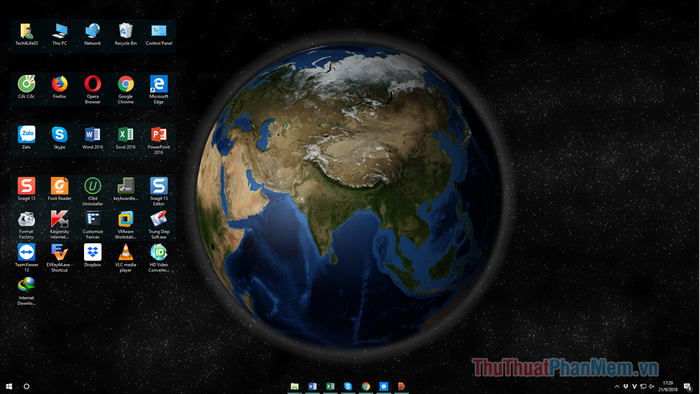Open the Windows Start menu
This screenshot has height=394, width=700.
pyautogui.click(x=9, y=386)
